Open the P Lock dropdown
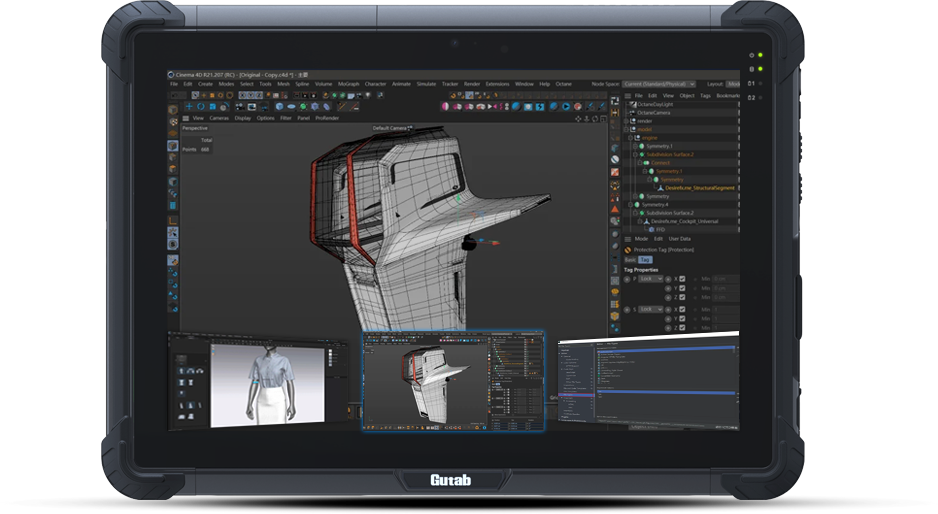 (651, 279)
